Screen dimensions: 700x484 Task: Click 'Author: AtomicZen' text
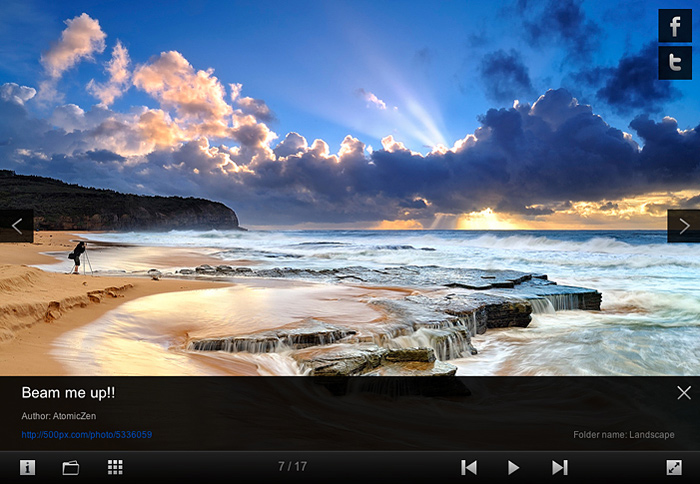coord(58,416)
